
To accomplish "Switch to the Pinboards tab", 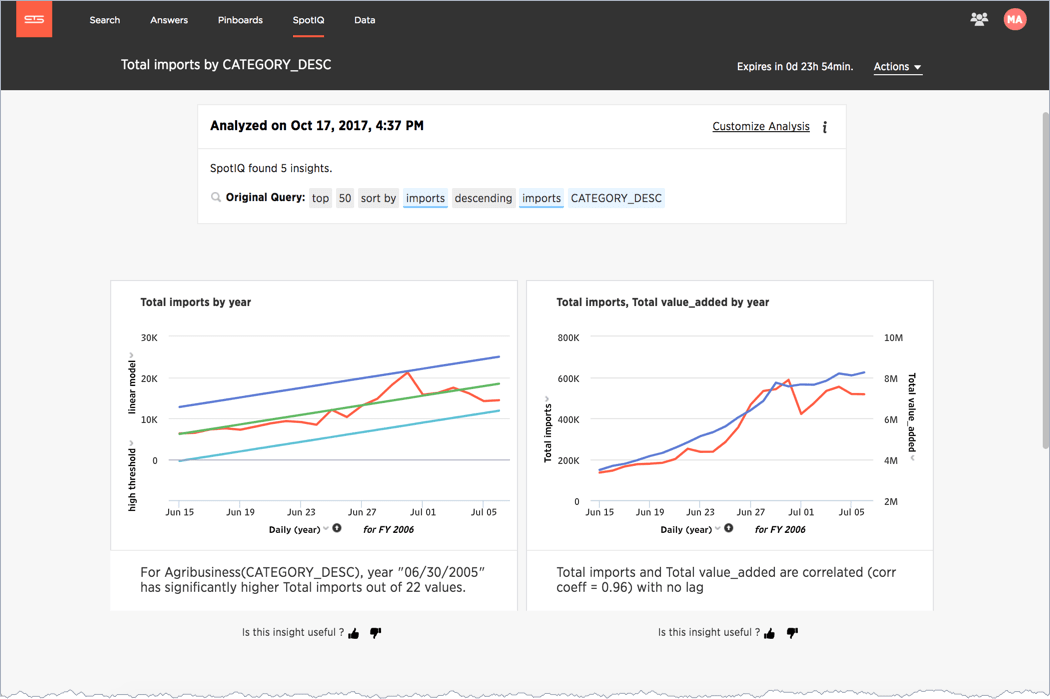I will [x=240, y=20].
